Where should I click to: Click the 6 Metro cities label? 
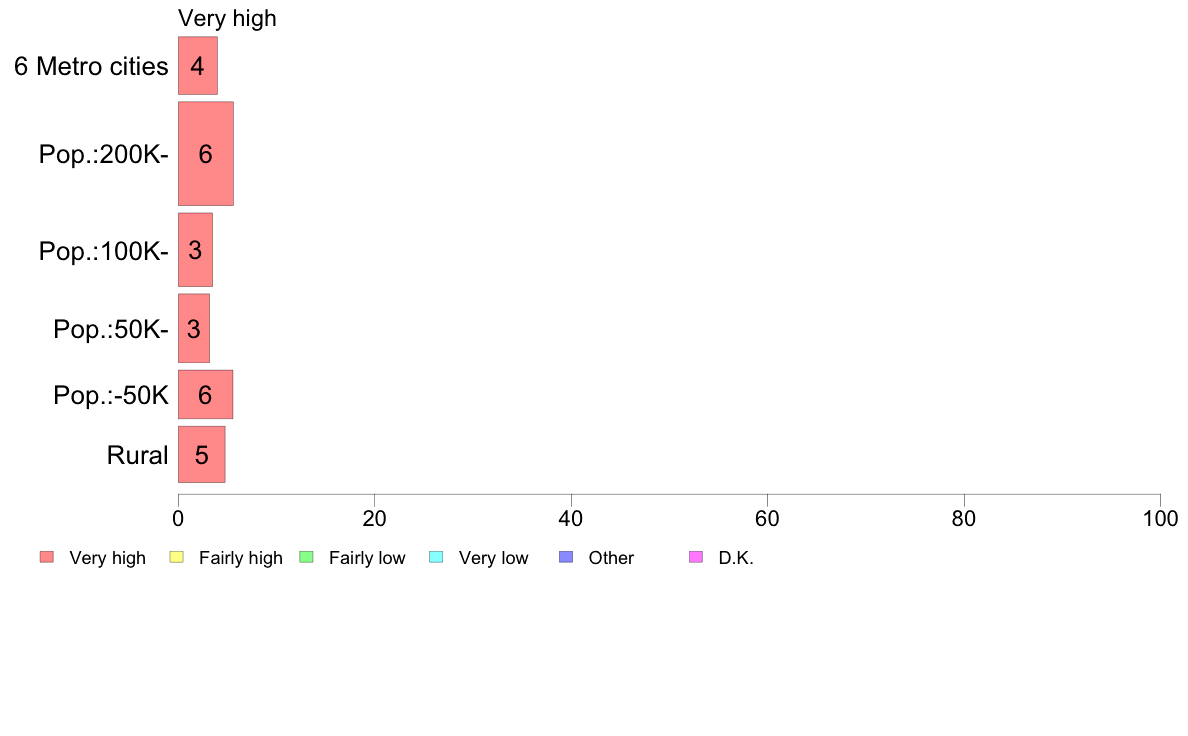click(x=91, y=67)
